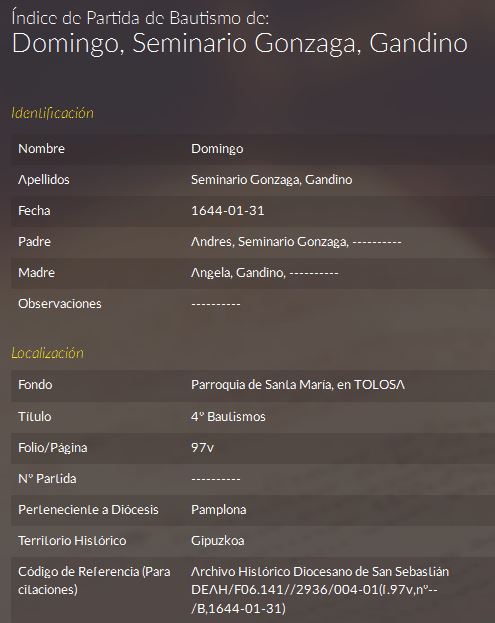Click the Nº Partida row label

click(47, 478)
